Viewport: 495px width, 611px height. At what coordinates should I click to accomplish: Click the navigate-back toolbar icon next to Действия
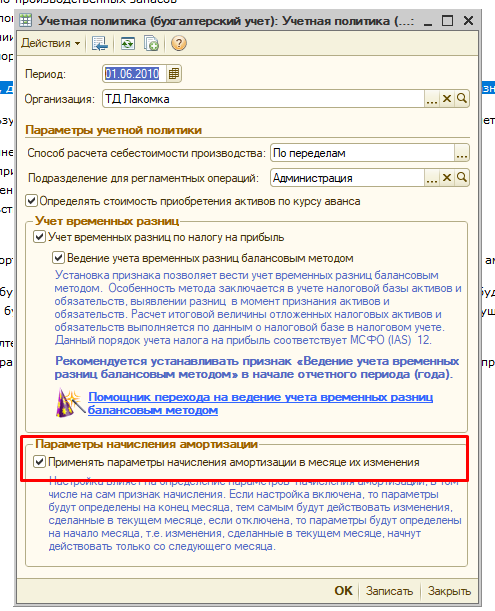pos(99,43)
